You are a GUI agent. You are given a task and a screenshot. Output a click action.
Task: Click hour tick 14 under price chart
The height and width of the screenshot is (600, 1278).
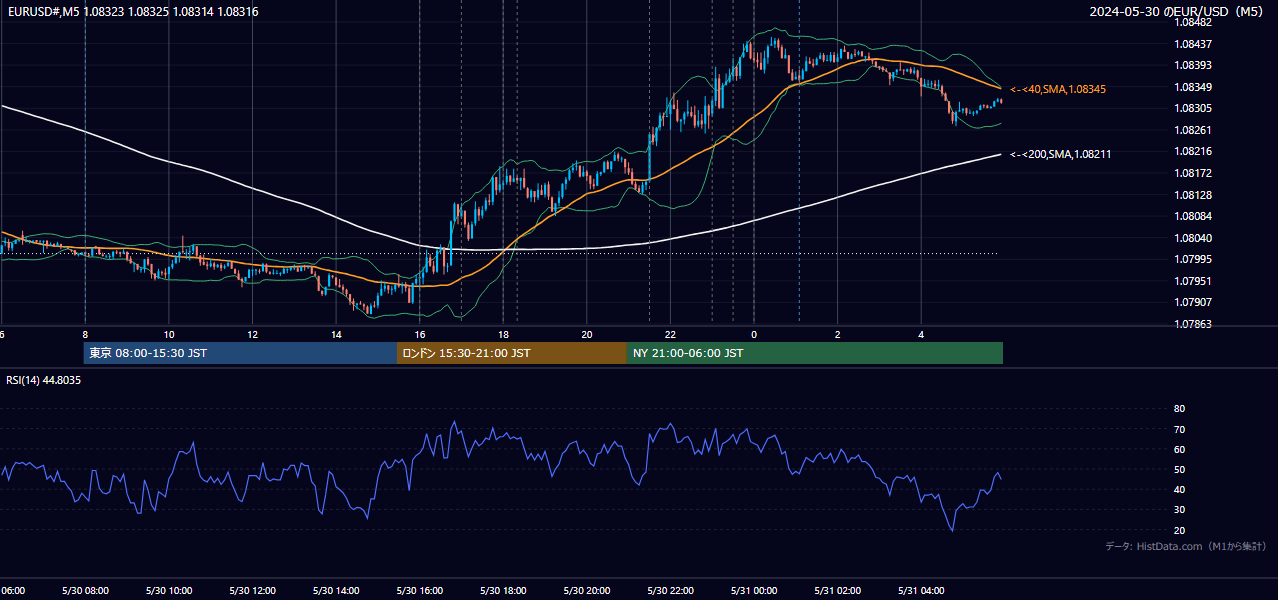point(336,334)
